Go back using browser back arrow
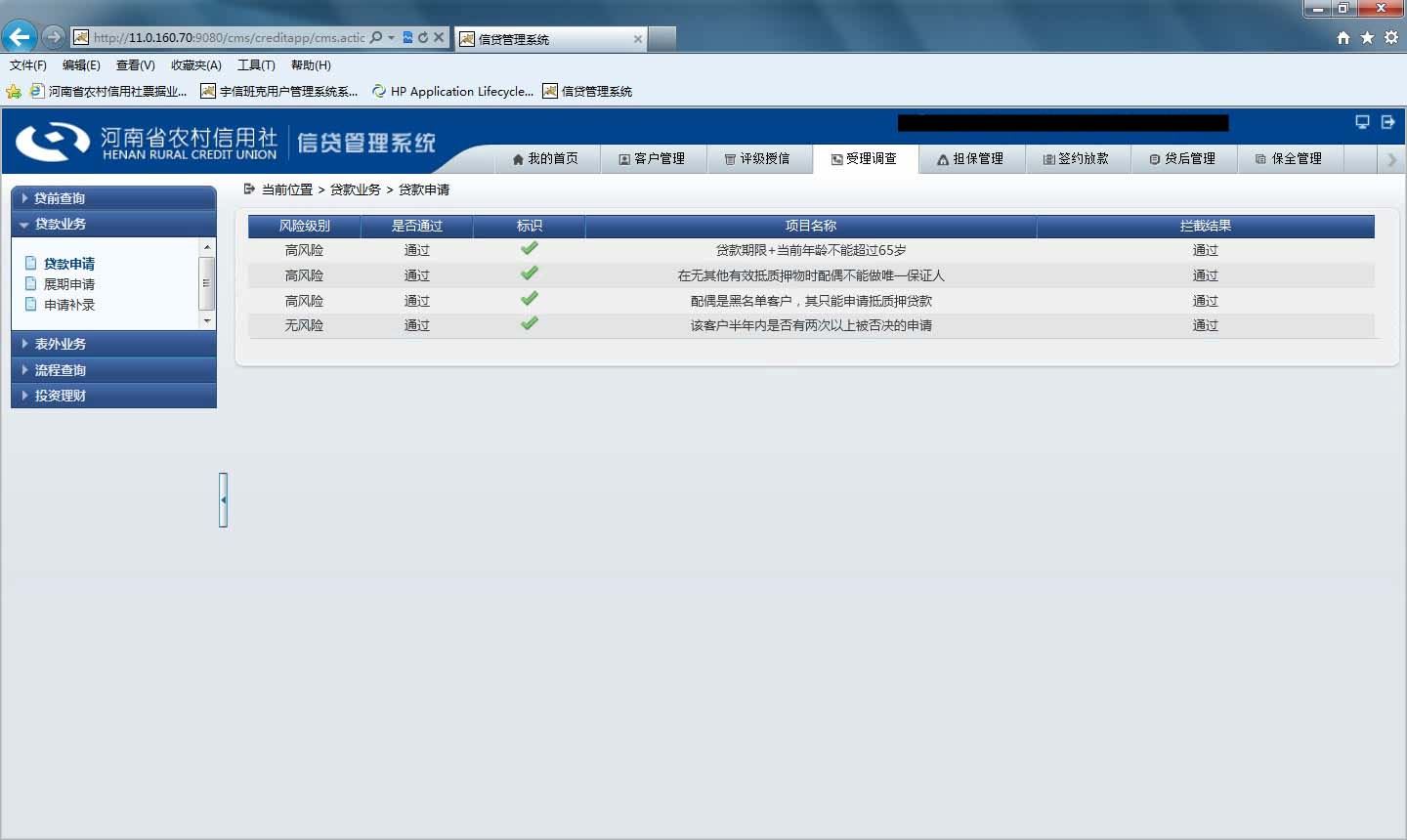This screenshot has width=1407, height=840. (x=20, y=37)
